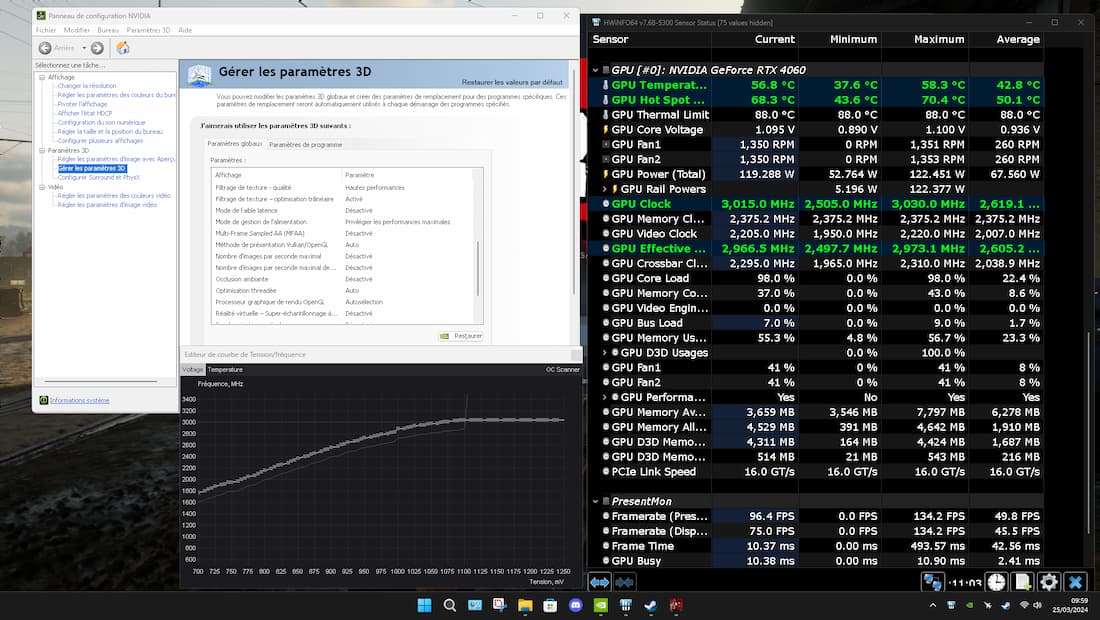Open File Explorer from taskbar
Screen dimensions: 1100x620
pos(525,605)
